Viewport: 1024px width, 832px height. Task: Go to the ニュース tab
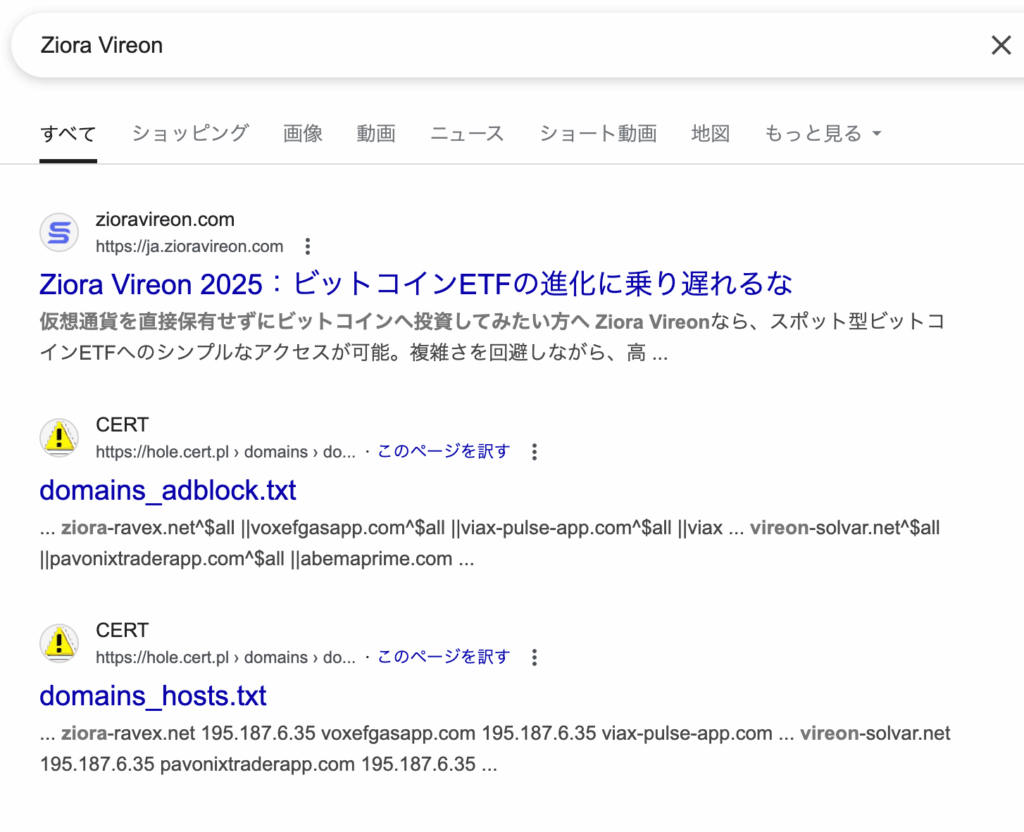[467, 133]
